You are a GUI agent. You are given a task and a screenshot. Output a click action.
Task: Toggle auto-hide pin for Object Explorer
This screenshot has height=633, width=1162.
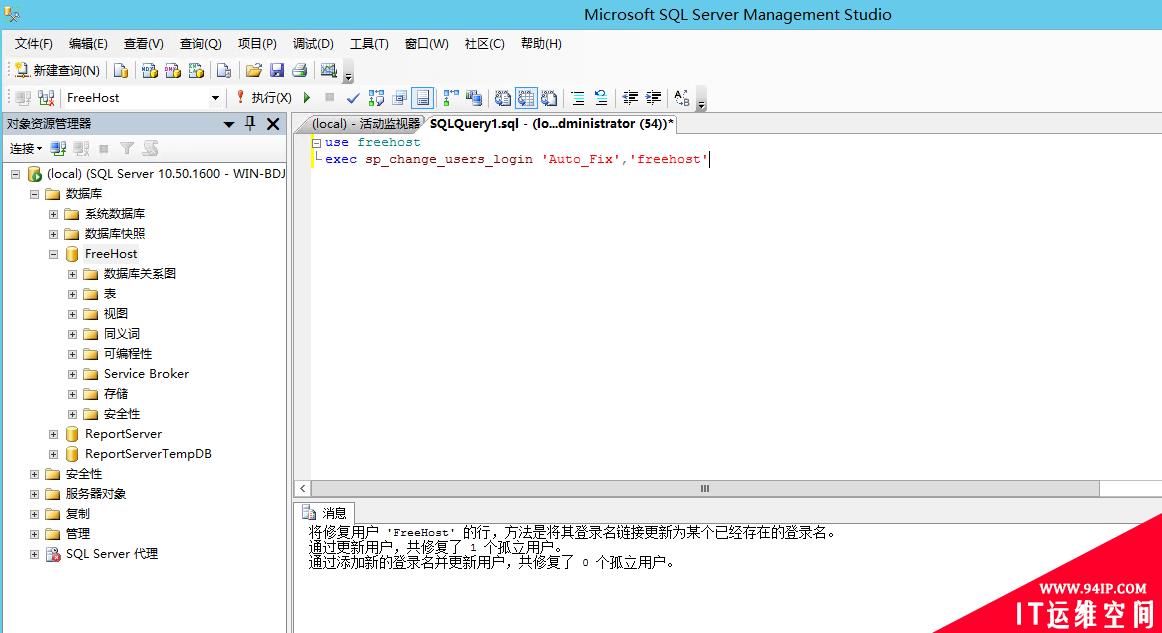coord(250,124)
